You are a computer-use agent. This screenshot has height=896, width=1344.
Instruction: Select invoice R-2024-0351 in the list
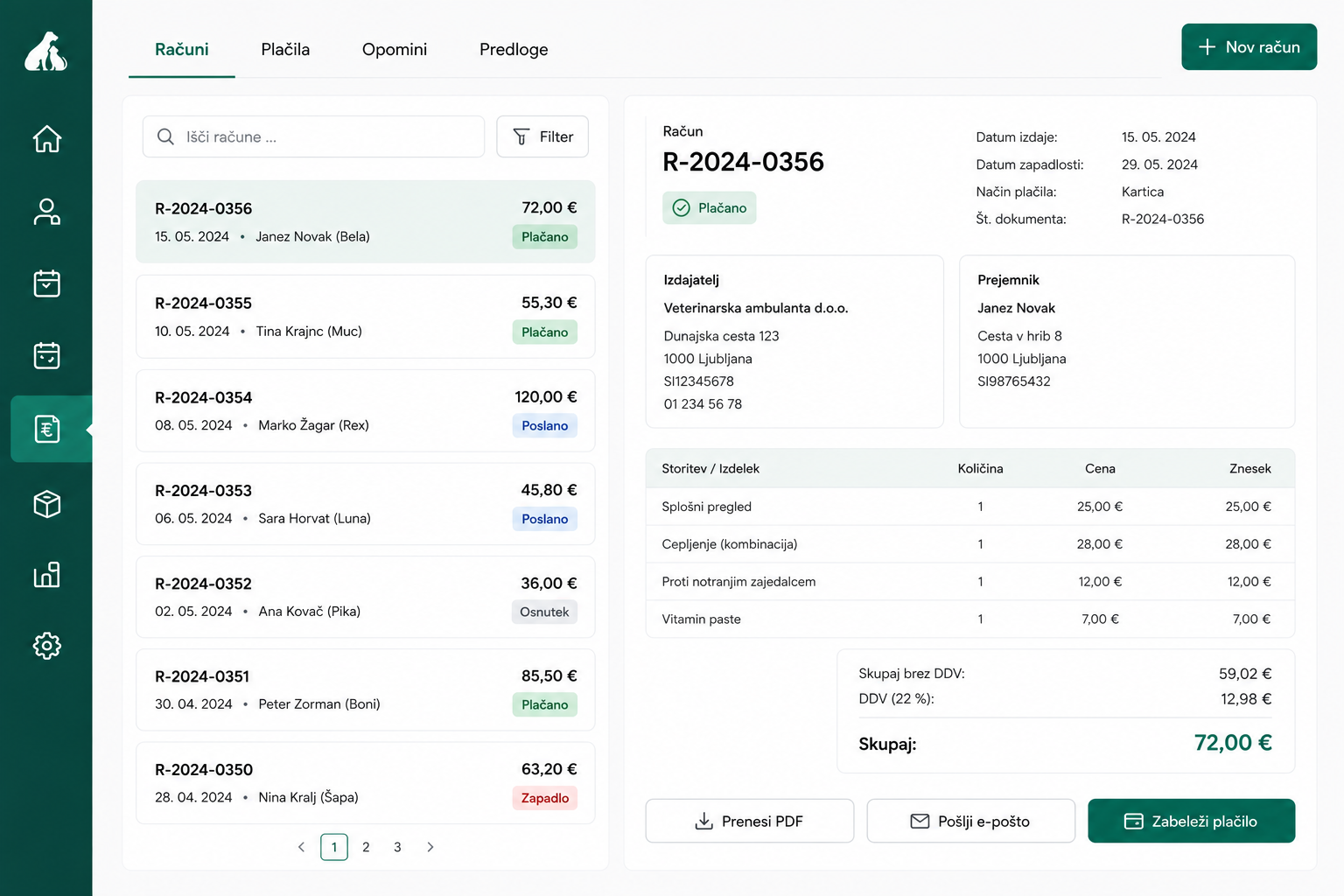tap(366, 689)
